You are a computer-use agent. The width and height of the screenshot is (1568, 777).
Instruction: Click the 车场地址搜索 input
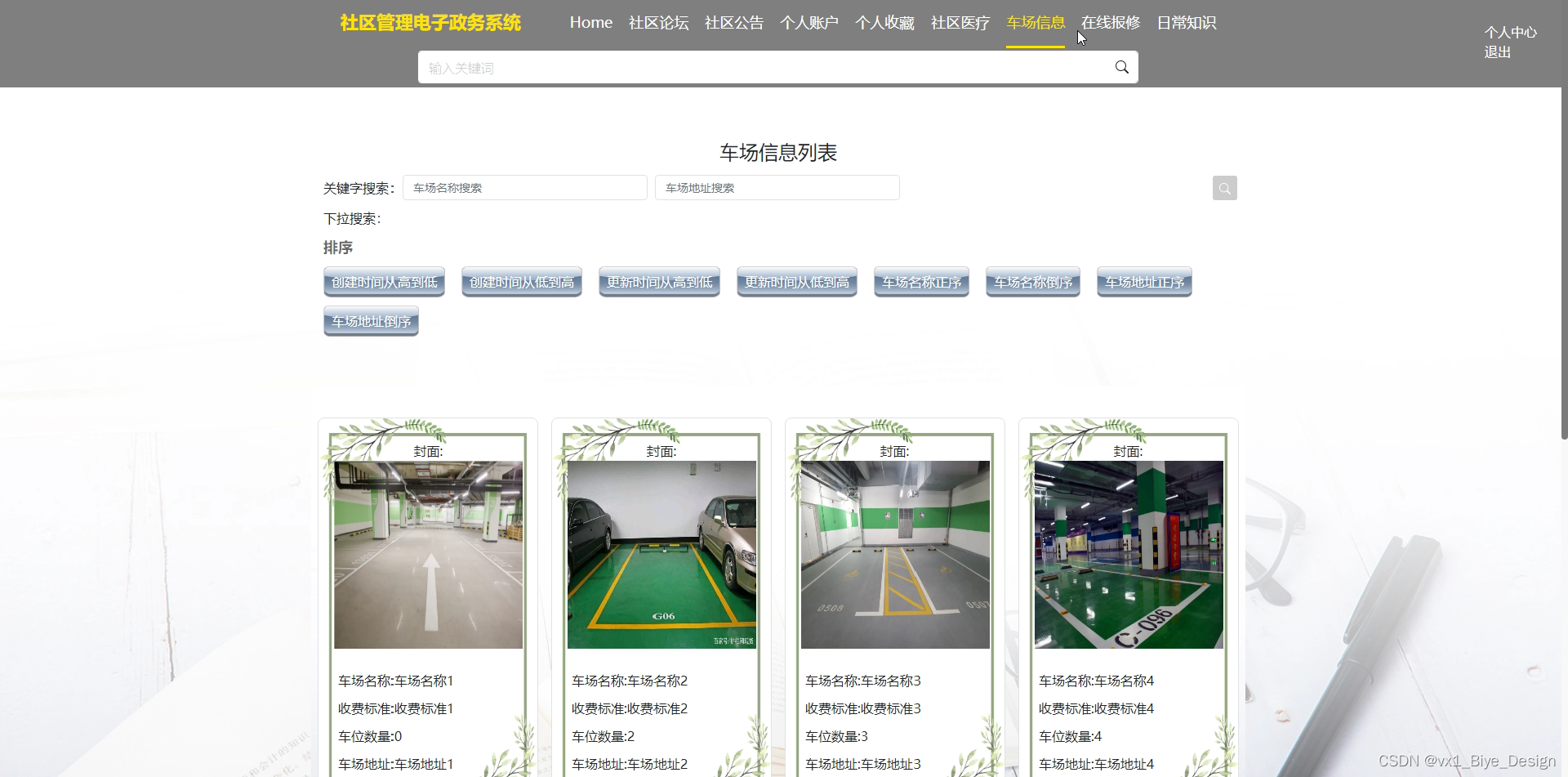pos(777,188)
